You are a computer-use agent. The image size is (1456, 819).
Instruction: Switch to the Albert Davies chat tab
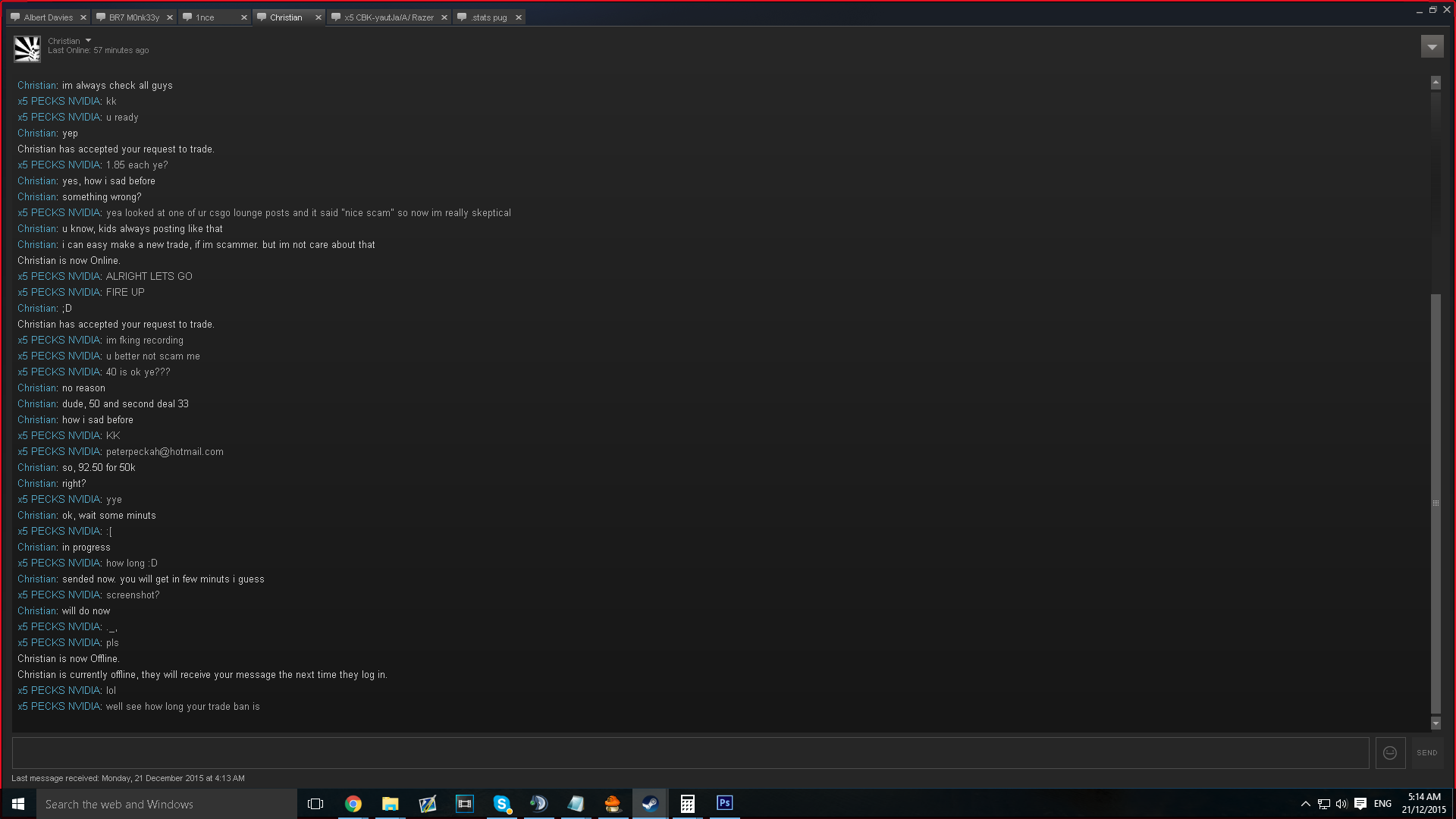(x=48, y=17)
